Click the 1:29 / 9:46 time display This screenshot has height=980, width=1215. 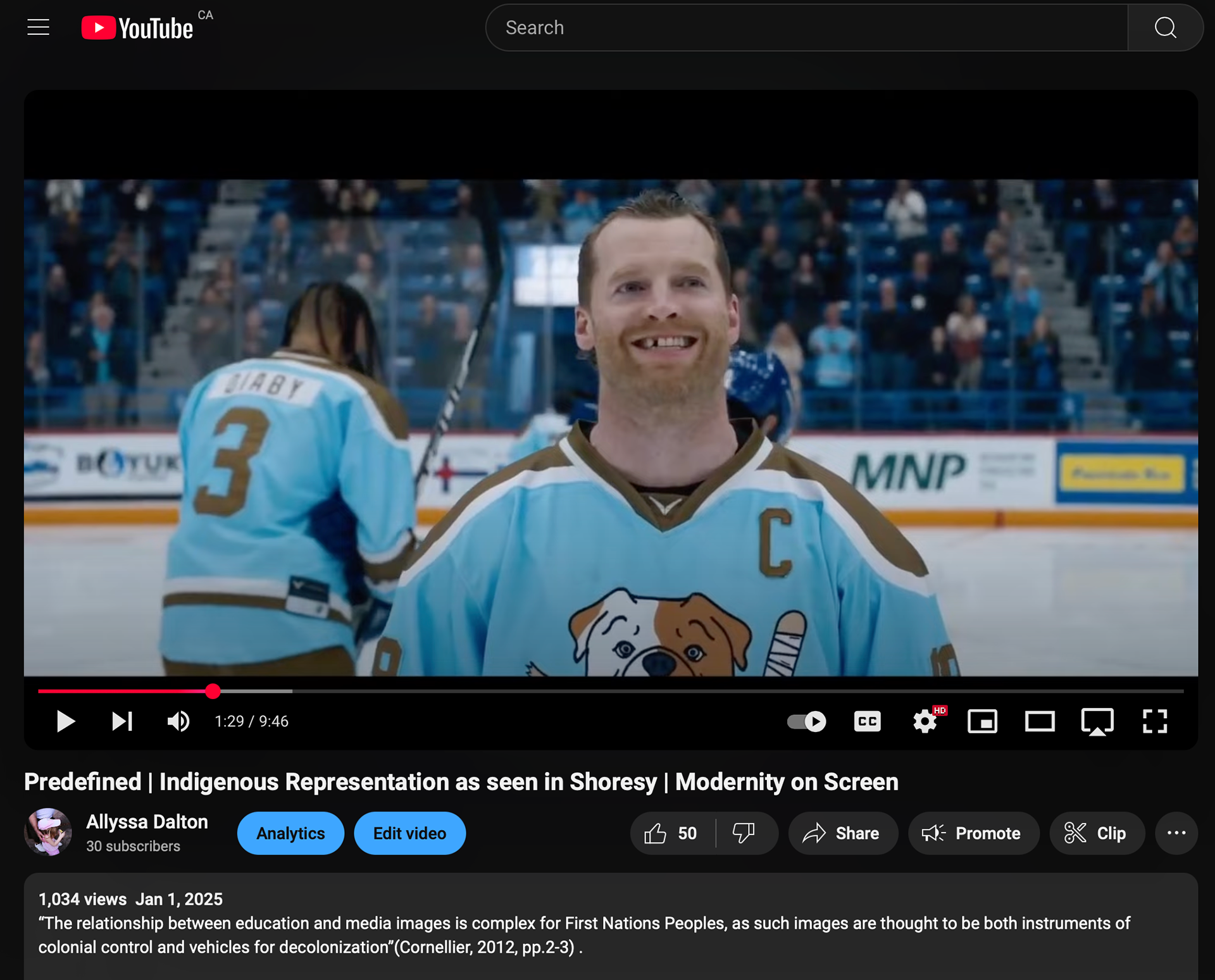pyautogui.click(x=252, y=721)
